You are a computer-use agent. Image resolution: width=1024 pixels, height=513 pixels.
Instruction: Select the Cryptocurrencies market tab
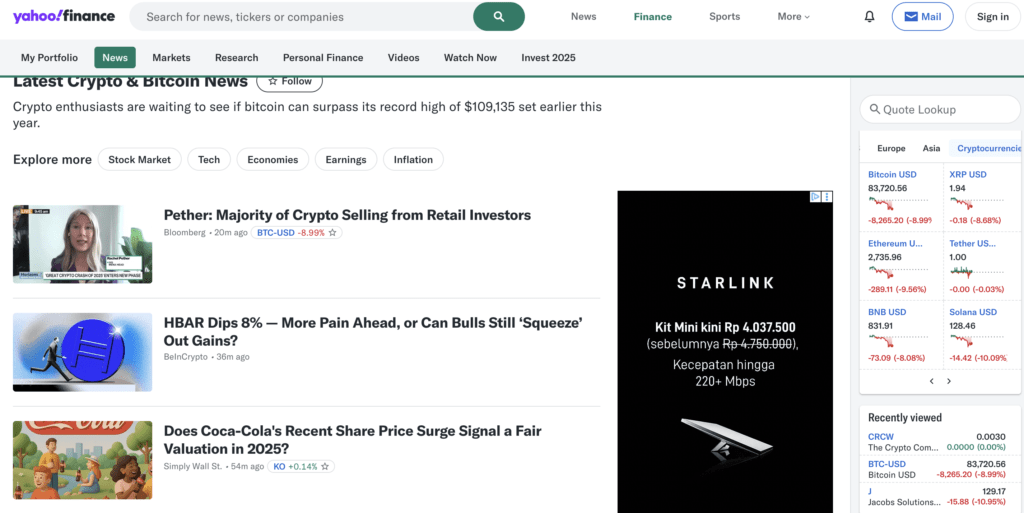pos(989,148)
